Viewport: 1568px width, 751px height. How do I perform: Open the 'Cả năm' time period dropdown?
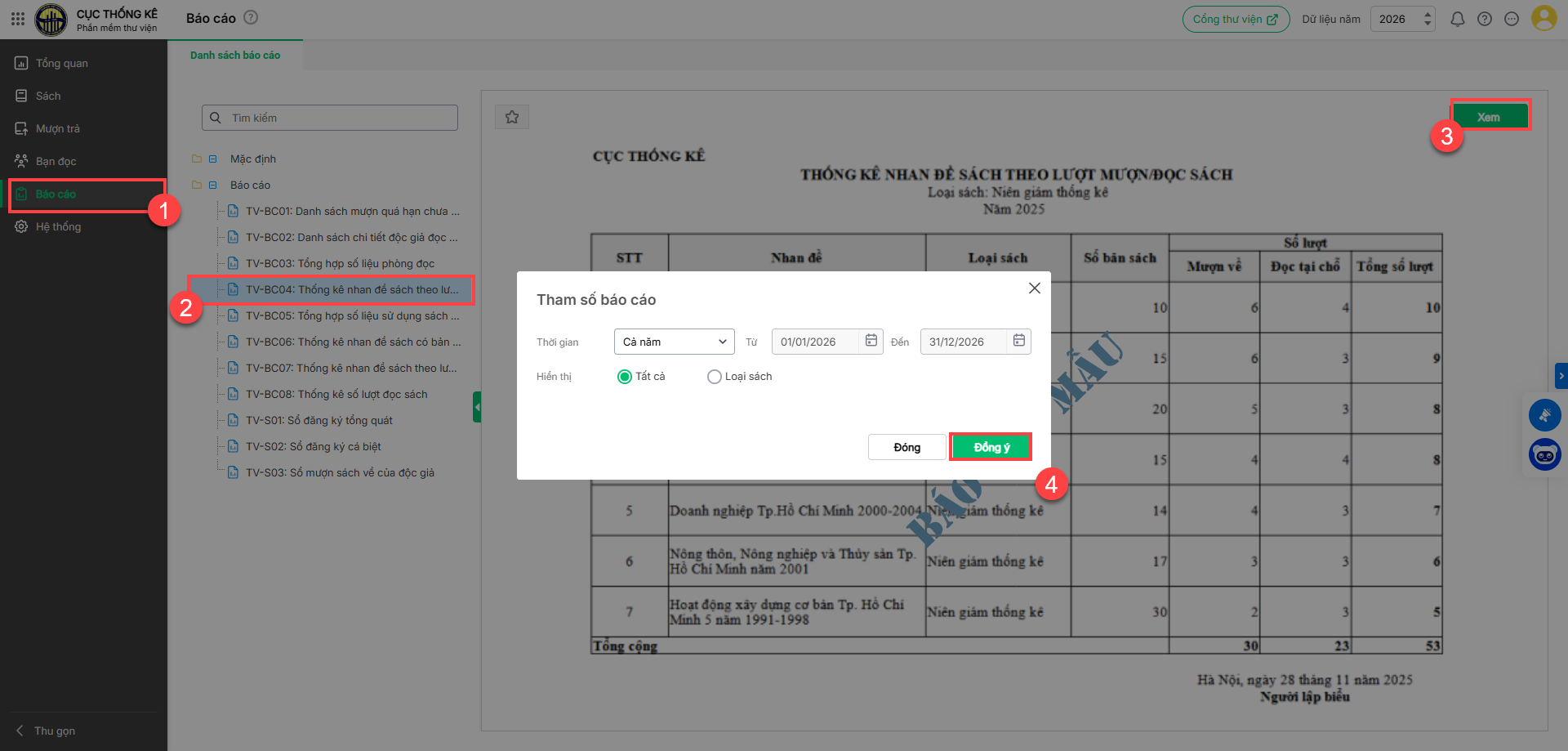tap(674, 342)
